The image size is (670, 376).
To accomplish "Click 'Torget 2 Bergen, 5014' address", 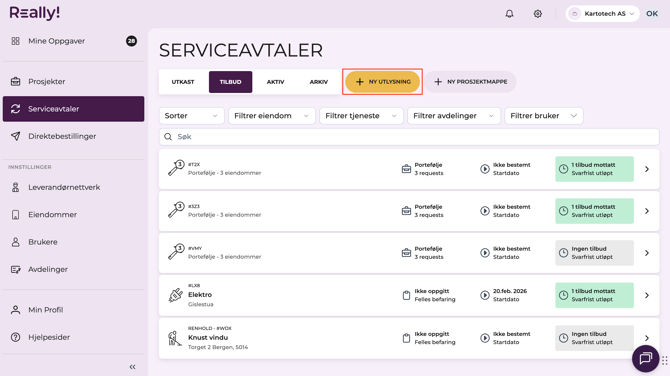I will tap(218, 347).
